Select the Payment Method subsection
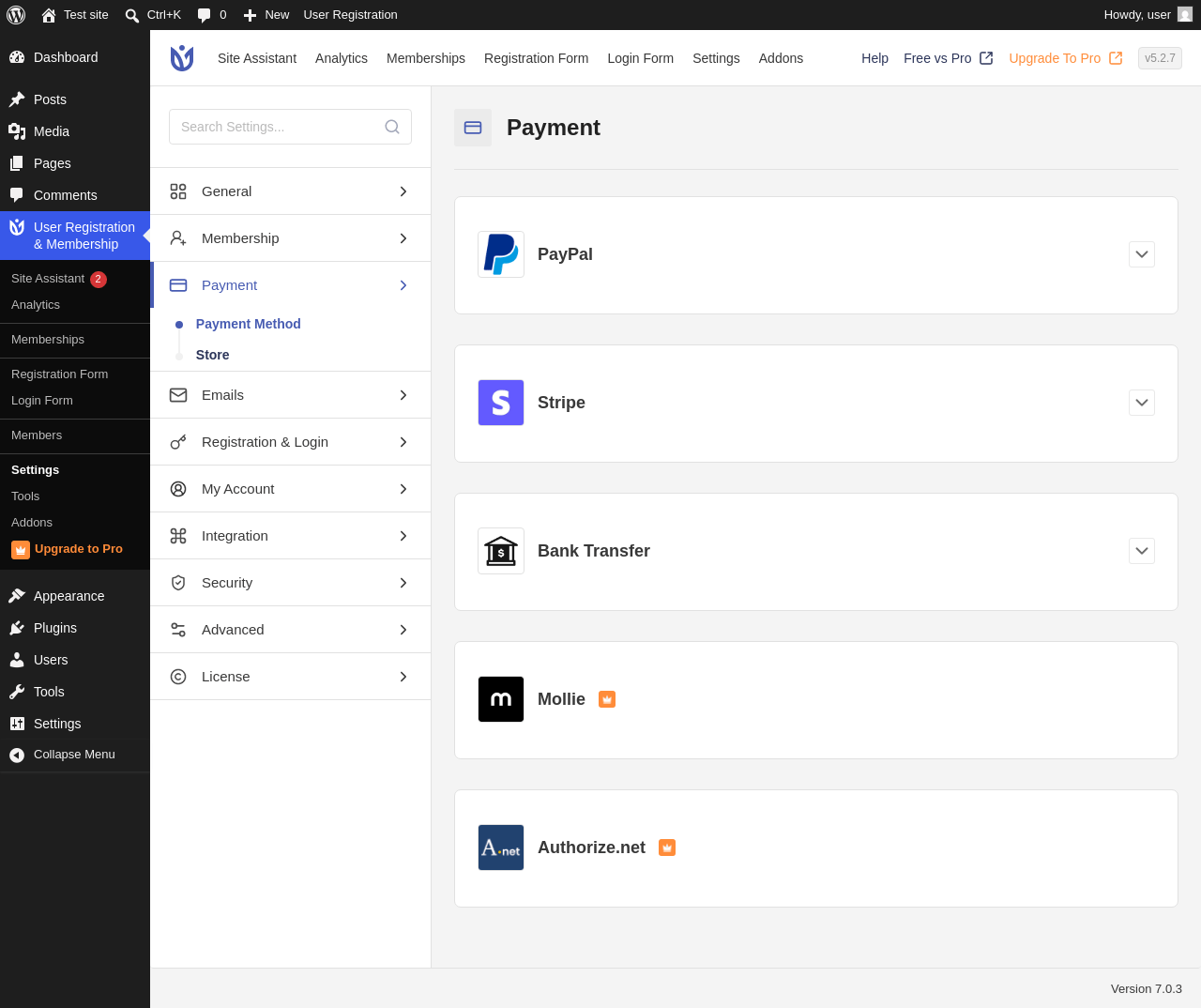The image size is (1201, 1008). [x=249, y=324]
